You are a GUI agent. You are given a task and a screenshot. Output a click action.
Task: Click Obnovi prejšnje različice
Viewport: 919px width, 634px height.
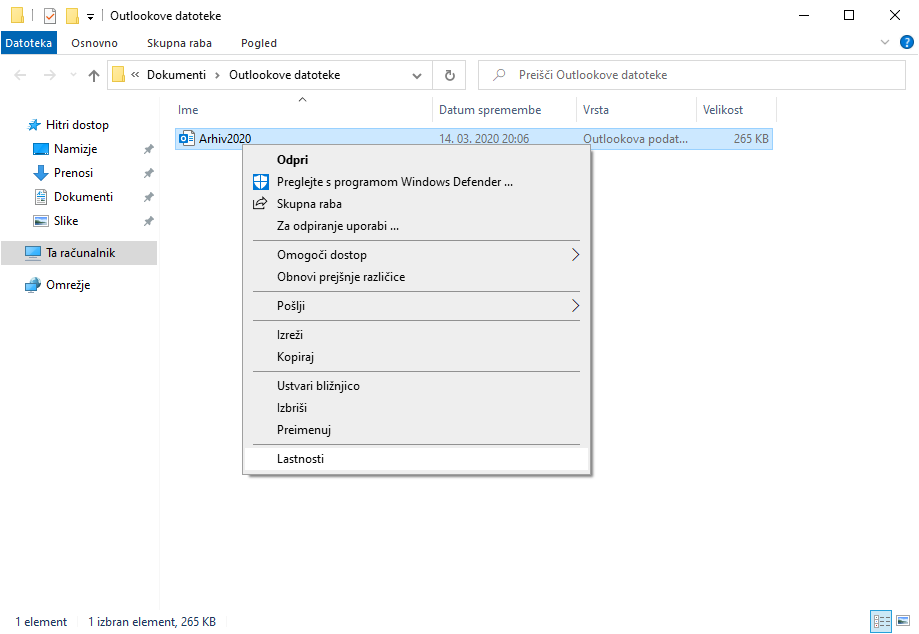coord(416,277)
